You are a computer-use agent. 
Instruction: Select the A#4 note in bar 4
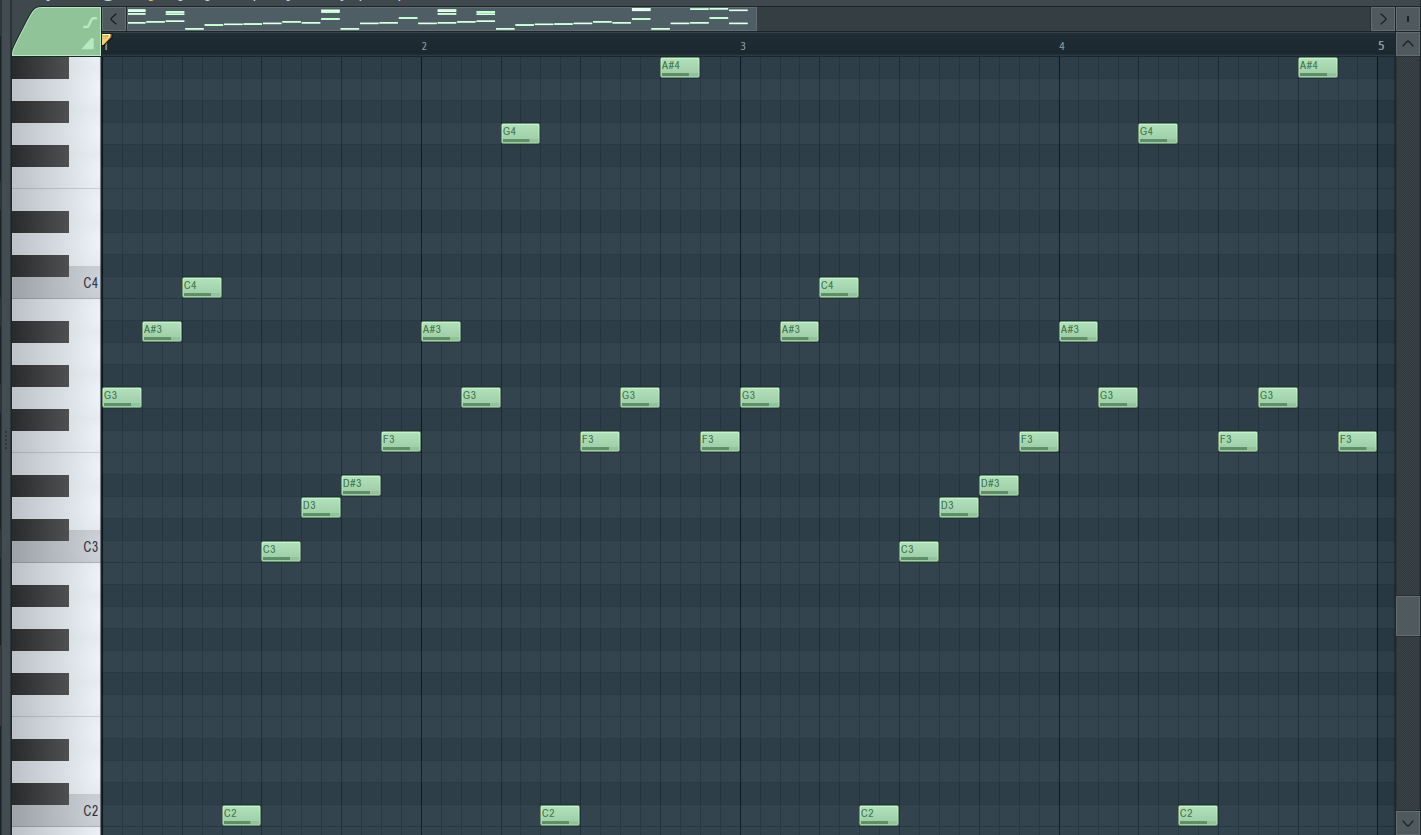[1318, 67]
